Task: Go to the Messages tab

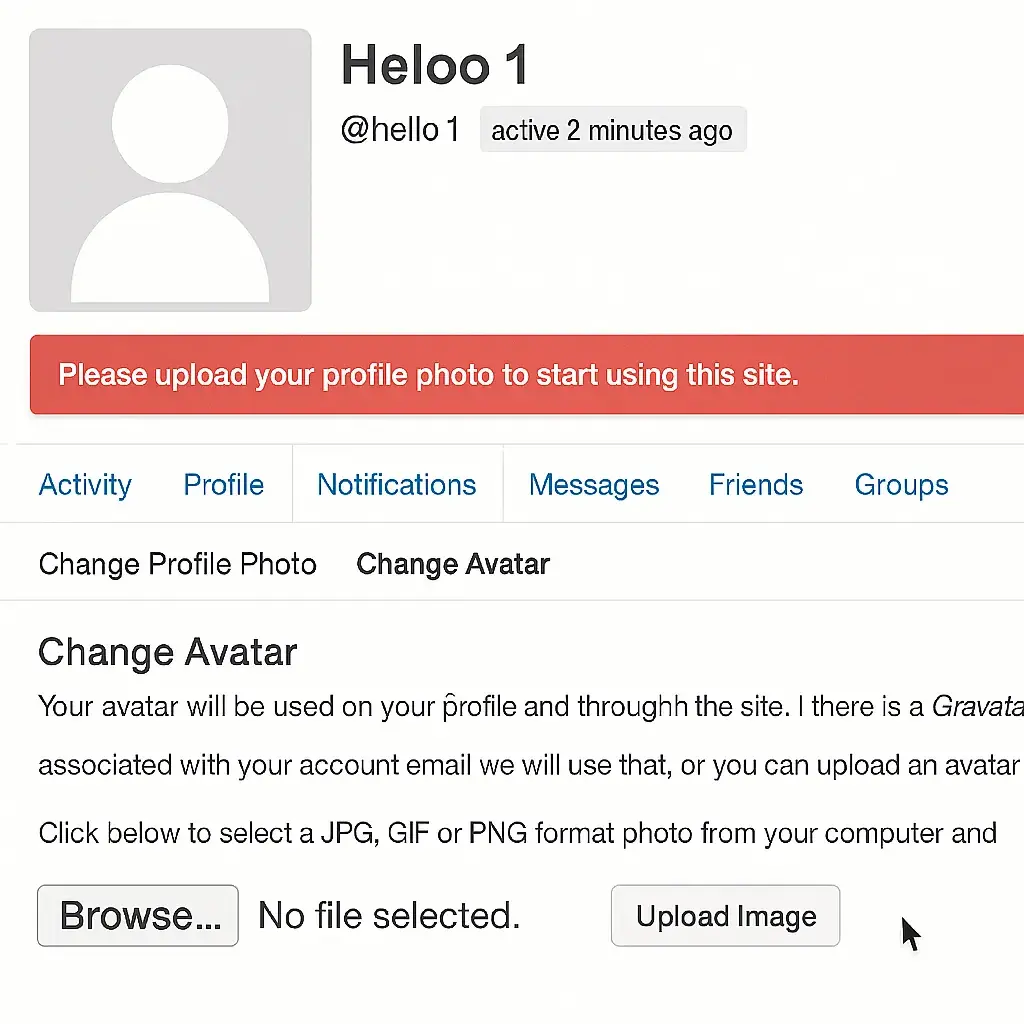Action: 594,485
